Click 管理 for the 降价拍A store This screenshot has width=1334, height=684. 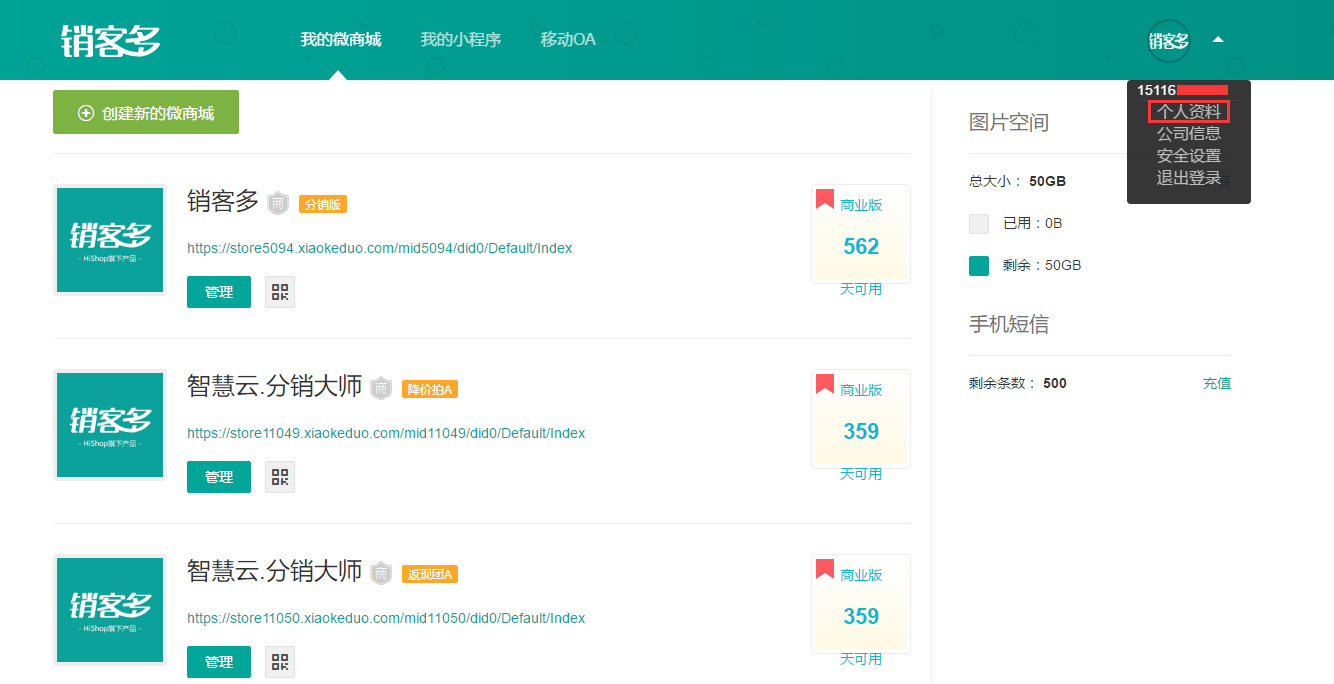click(x=219, y=477)
